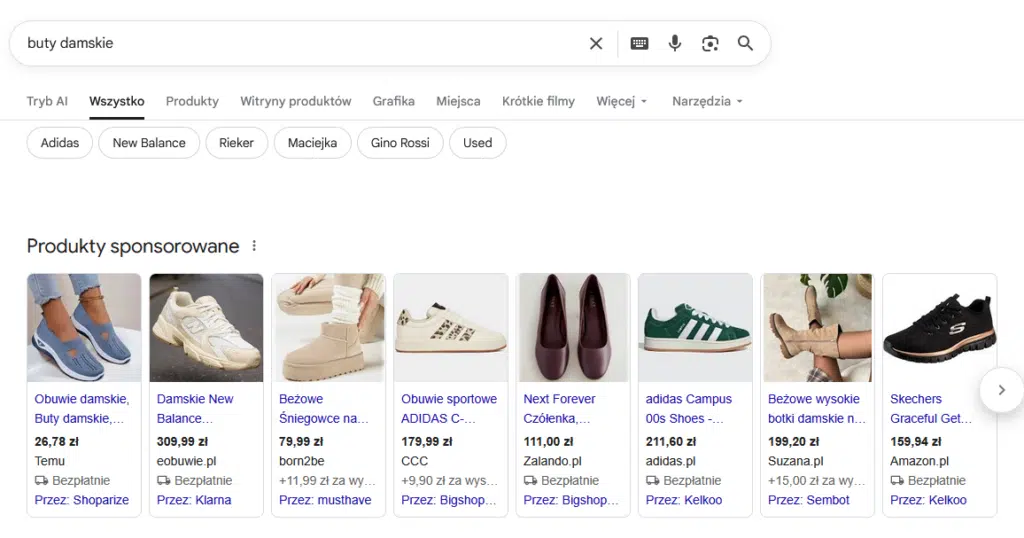Click the 'Przez: Sembot' link
This screenshot has height=538, width=1024.
click(808, 500)
